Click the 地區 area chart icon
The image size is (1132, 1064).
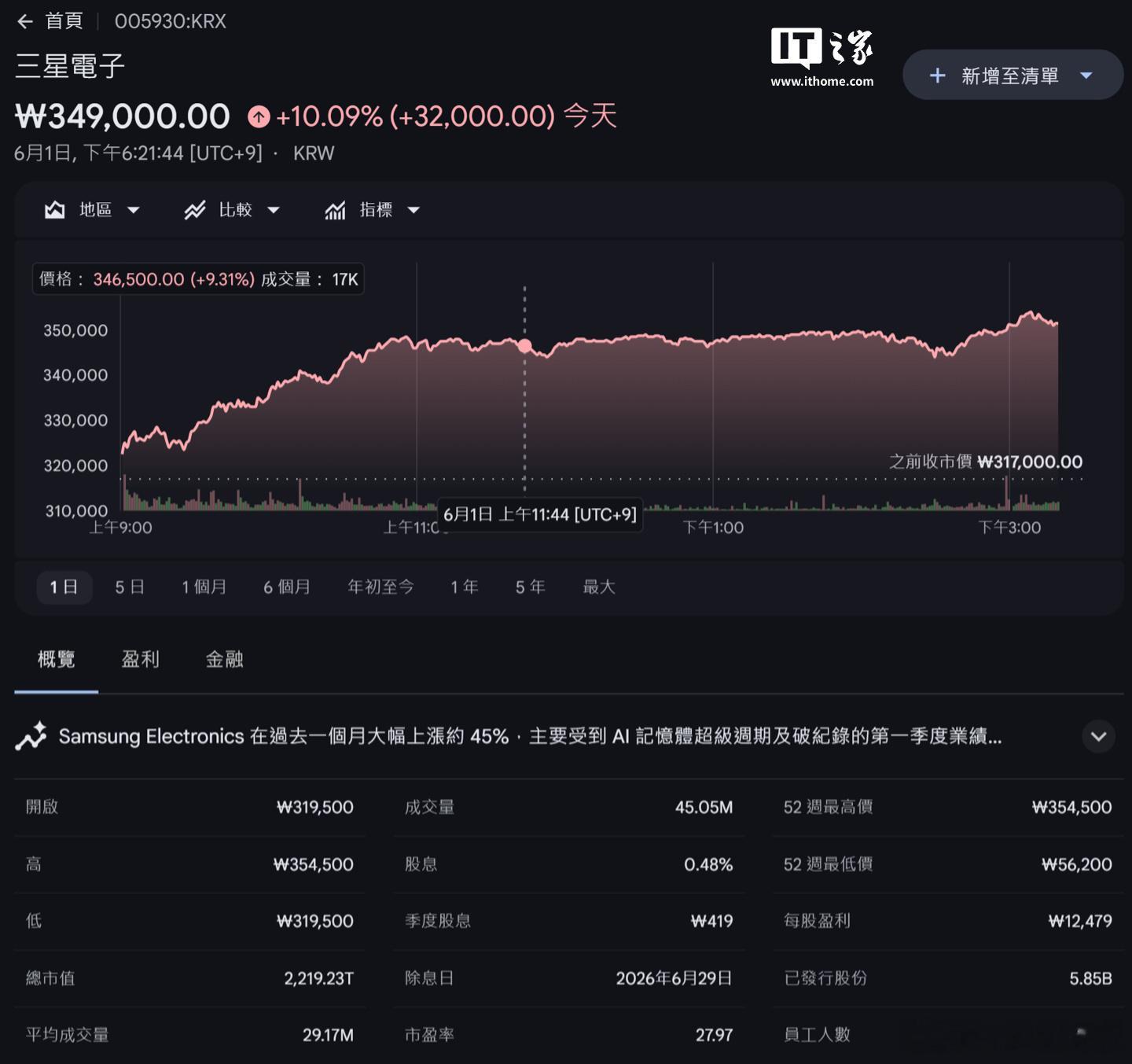pos(54,210)
